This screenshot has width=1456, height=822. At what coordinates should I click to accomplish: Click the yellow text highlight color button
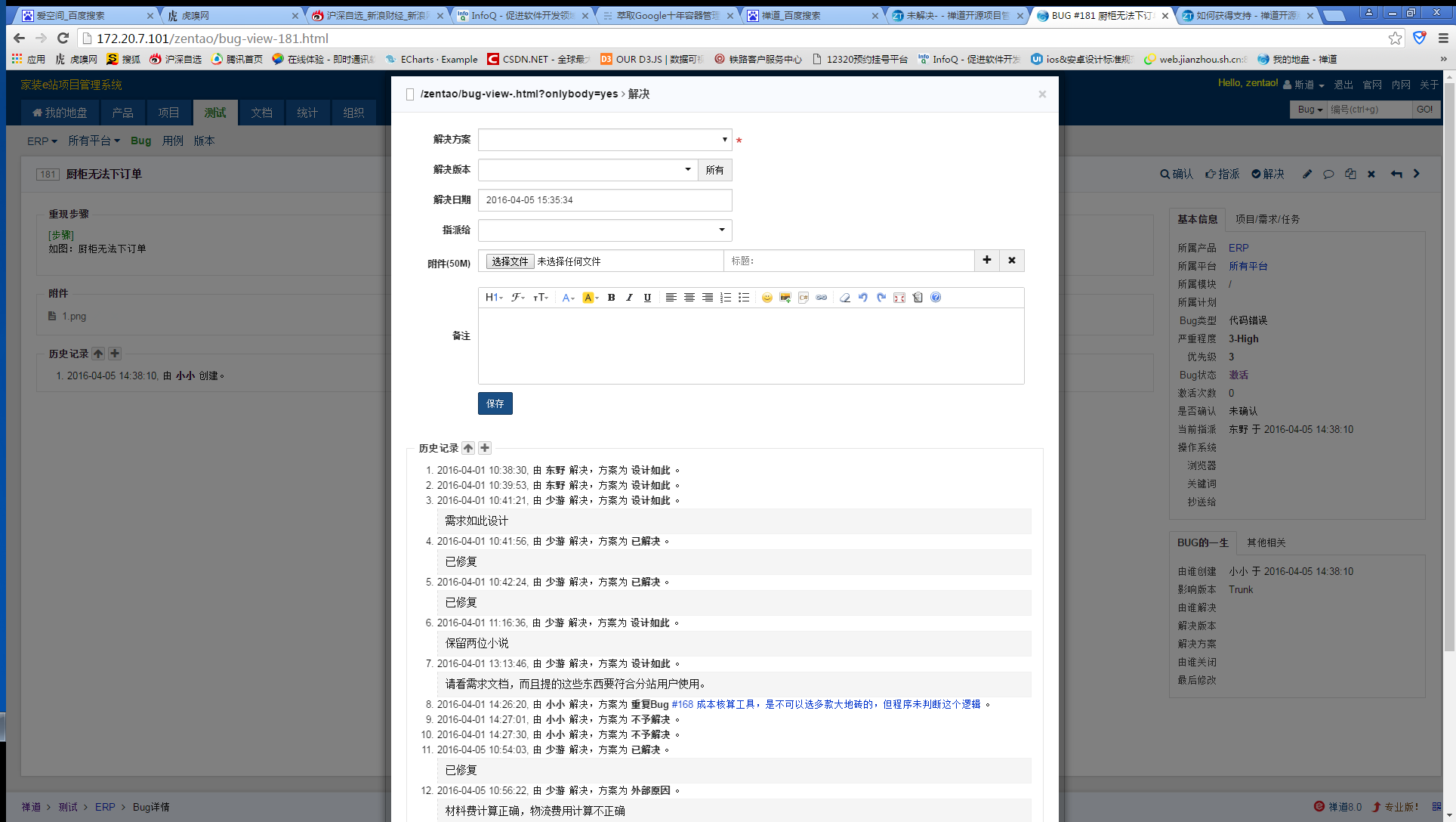[x=589, y=298]
